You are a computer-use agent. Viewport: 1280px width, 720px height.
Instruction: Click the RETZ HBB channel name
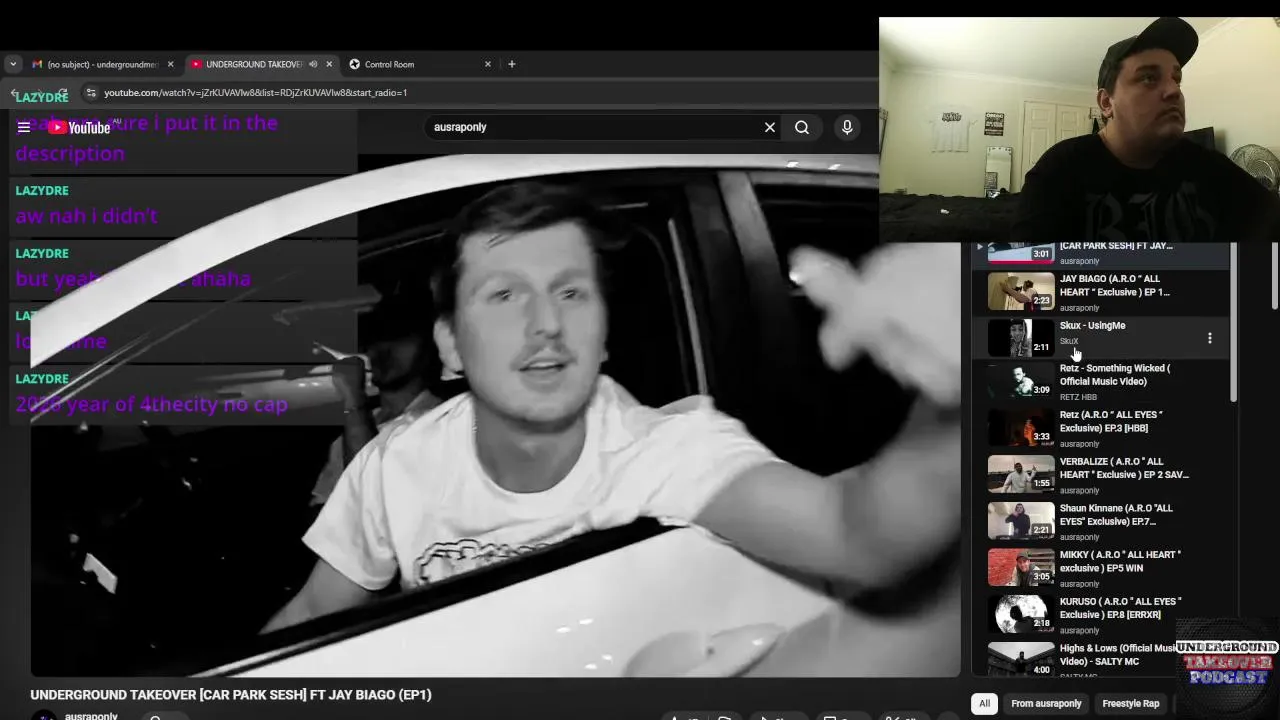(x=1078, y=397)
